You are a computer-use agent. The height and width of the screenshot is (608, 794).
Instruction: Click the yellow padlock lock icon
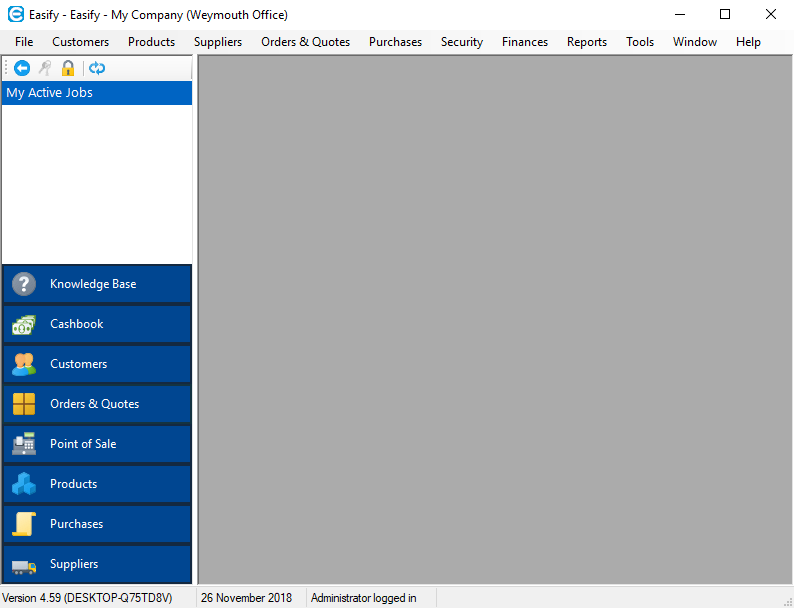pos(68,68)
